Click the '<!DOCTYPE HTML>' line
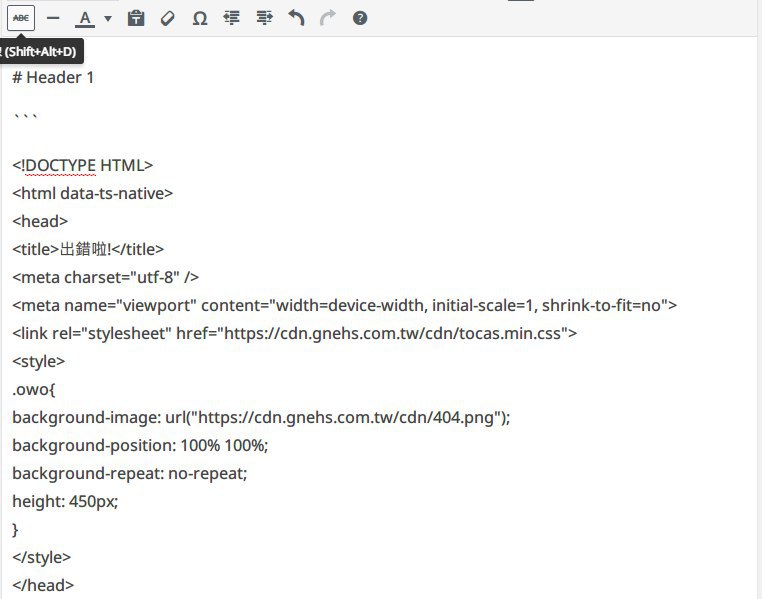The height and width of the screenshot is (599, 762). tap(83, 165)
